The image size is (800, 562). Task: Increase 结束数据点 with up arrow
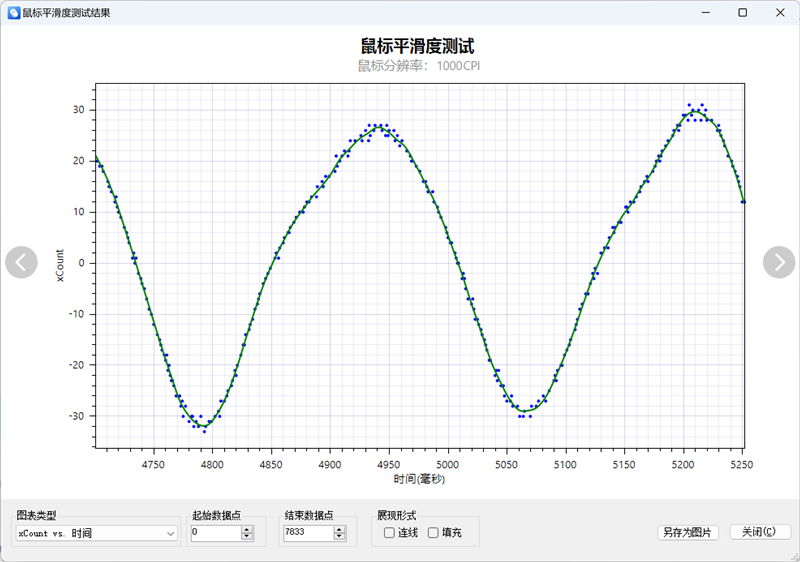click(338, 530)
